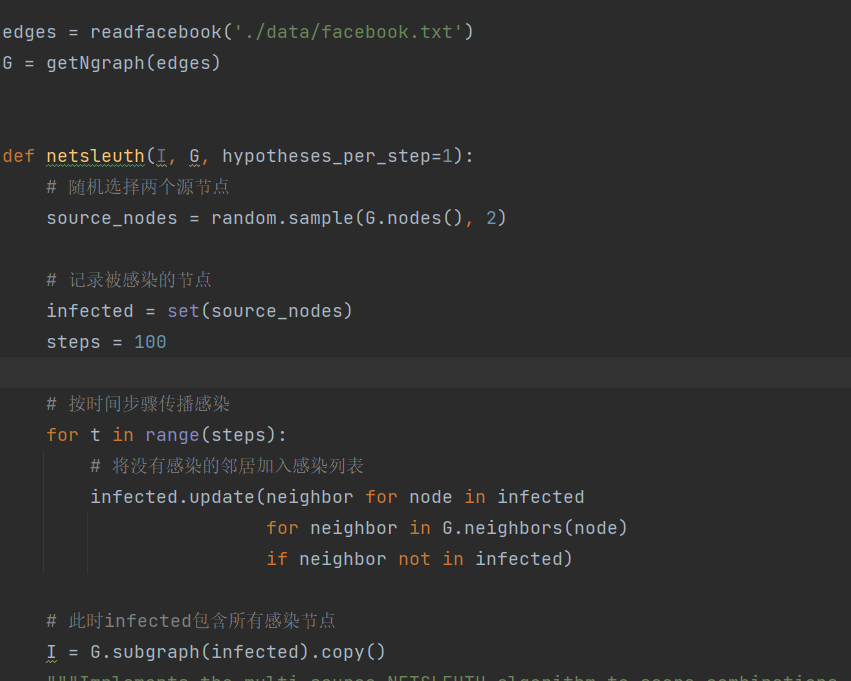The image size is (851, 681).
Task: Click the infected.update method call
Action: (x=175, y=496)
